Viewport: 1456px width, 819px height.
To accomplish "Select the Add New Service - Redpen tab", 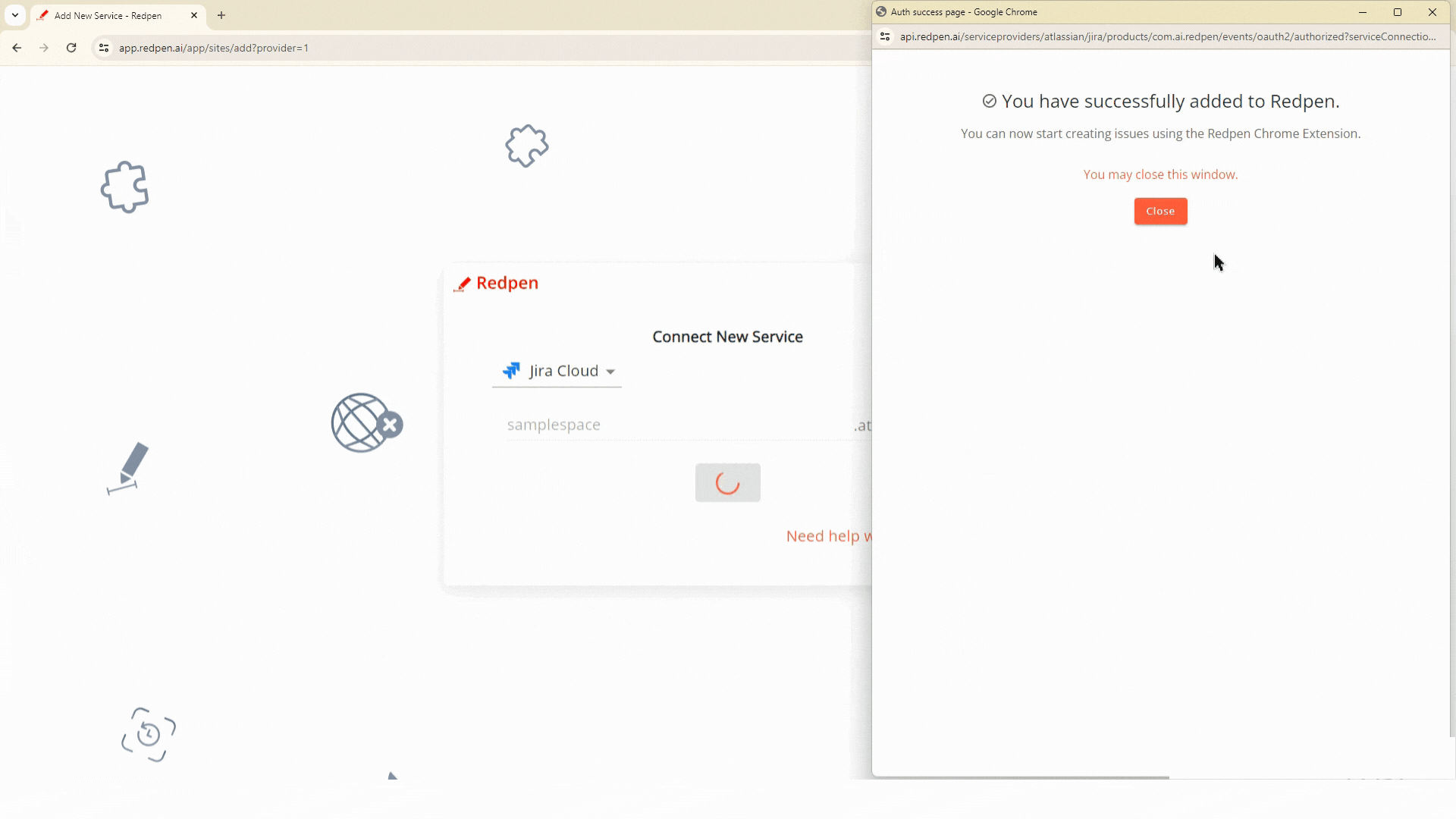I will (x=118, y=15).
